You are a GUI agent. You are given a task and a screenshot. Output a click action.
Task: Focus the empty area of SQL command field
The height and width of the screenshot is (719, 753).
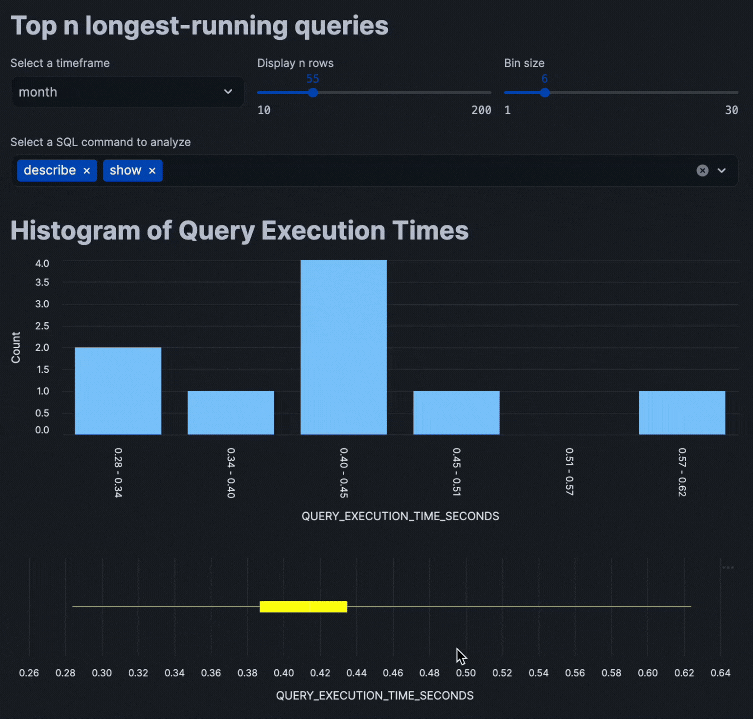[420, 171]
